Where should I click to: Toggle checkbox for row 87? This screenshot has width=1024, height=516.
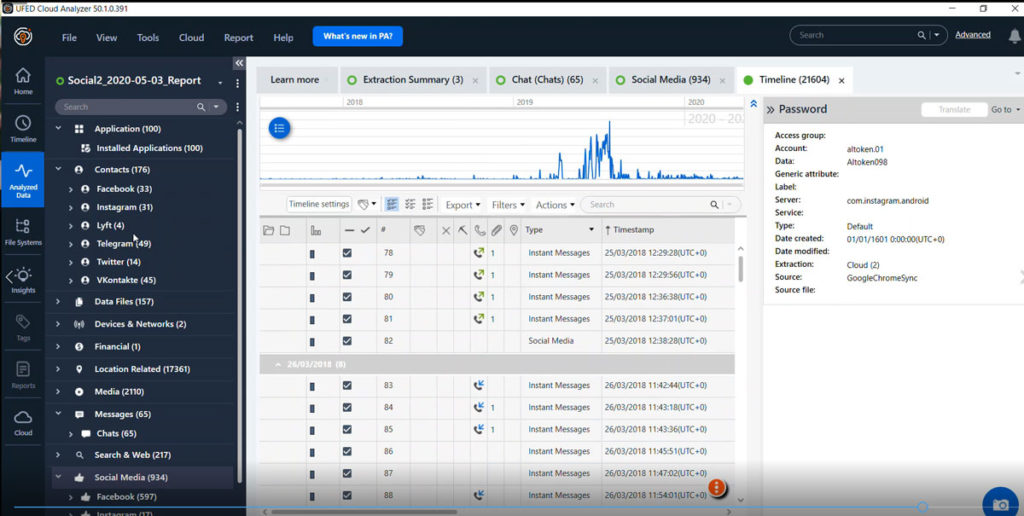point(347,474)
